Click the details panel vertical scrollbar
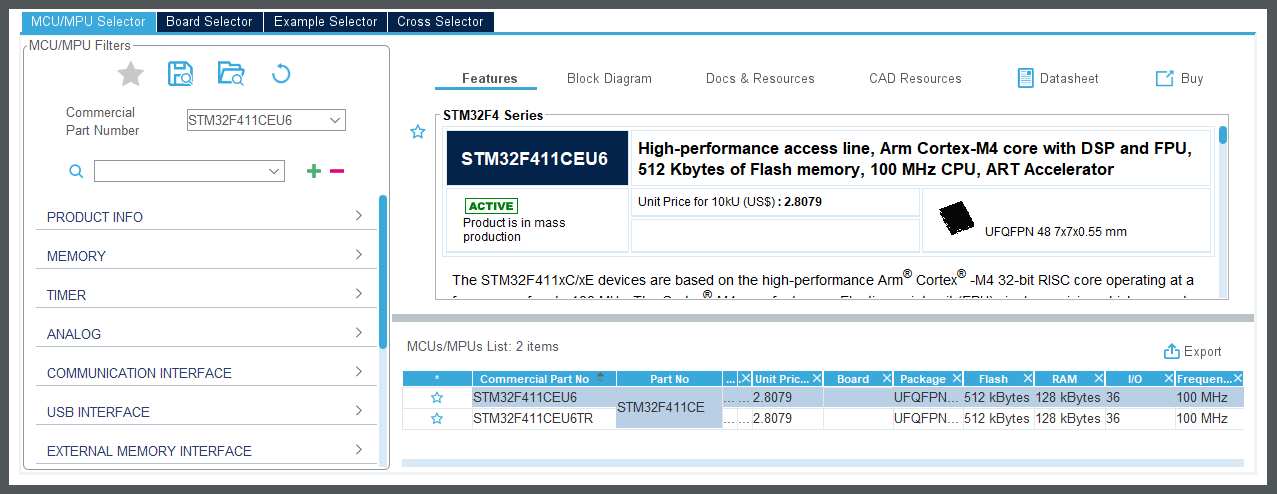This screenshot has height=494, width=1277. click(x=1222, y=135)
